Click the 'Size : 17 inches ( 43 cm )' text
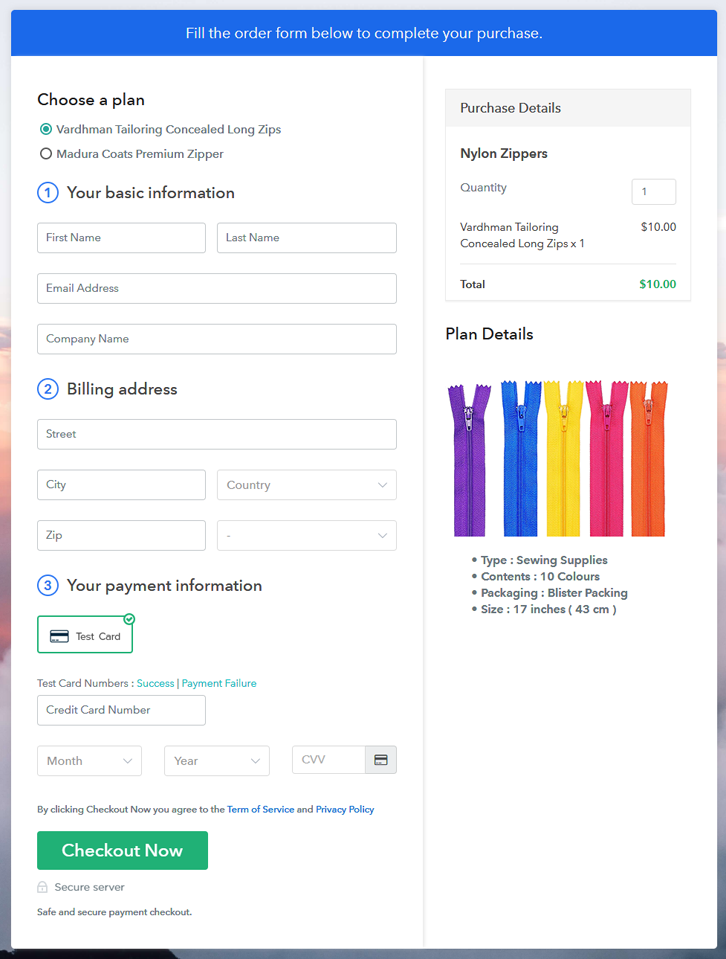The height and width of the screenshot is (959, 726). coord(548,609)
